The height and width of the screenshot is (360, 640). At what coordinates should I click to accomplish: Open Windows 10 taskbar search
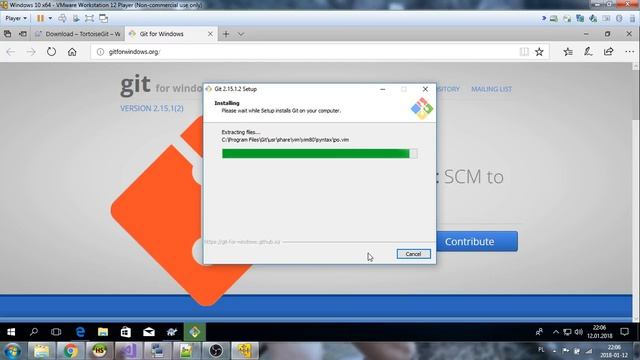click(34, 332)
